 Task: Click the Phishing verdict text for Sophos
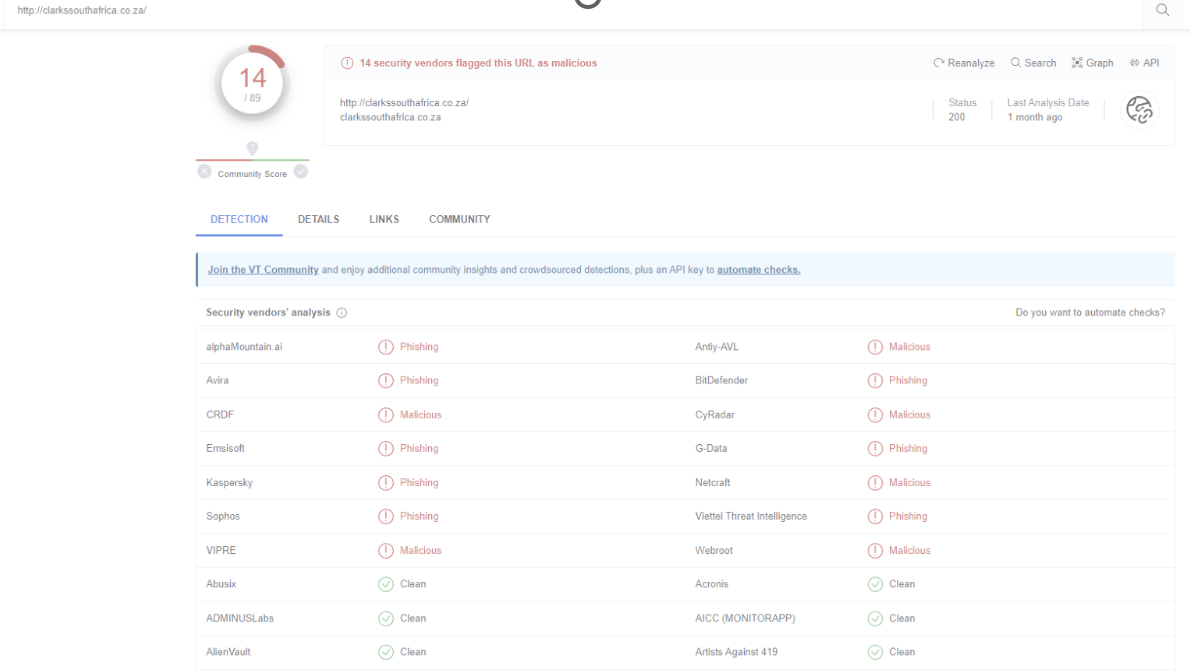(x=419, y=516)
